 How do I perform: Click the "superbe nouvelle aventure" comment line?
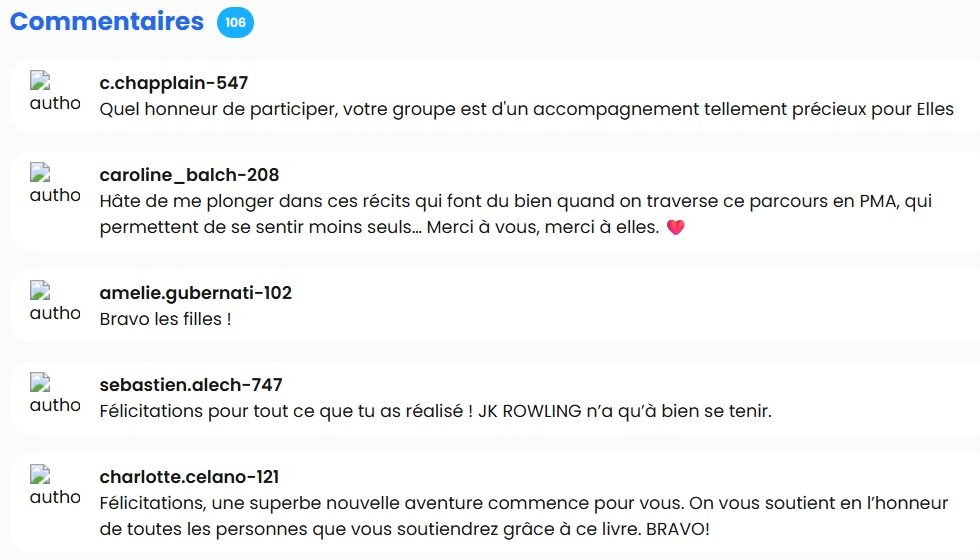point(524,503)
